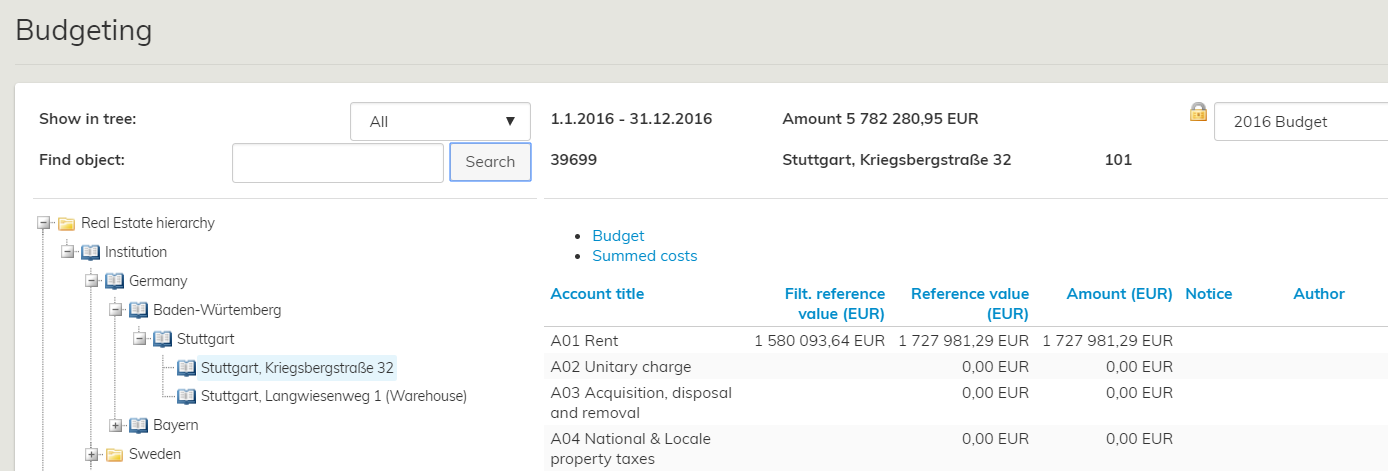Expand the Sweden tree node
The height and width of the screenshot is (471, 1388).
pos(92,455)
